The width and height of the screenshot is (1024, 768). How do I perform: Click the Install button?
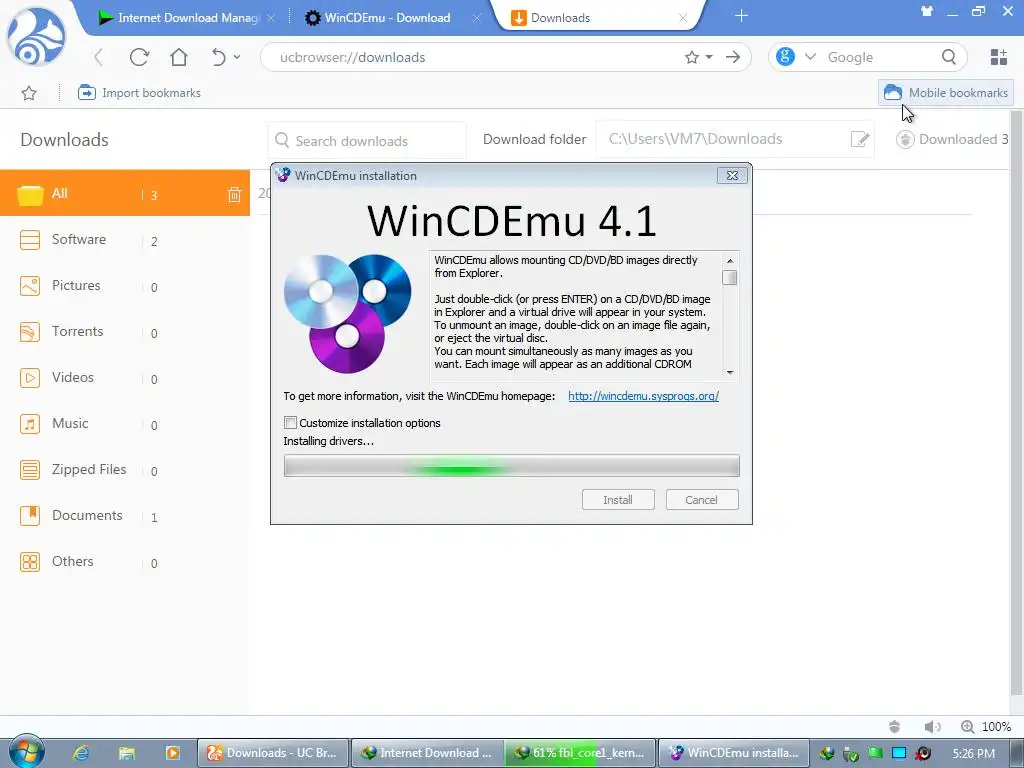point(618,500)
